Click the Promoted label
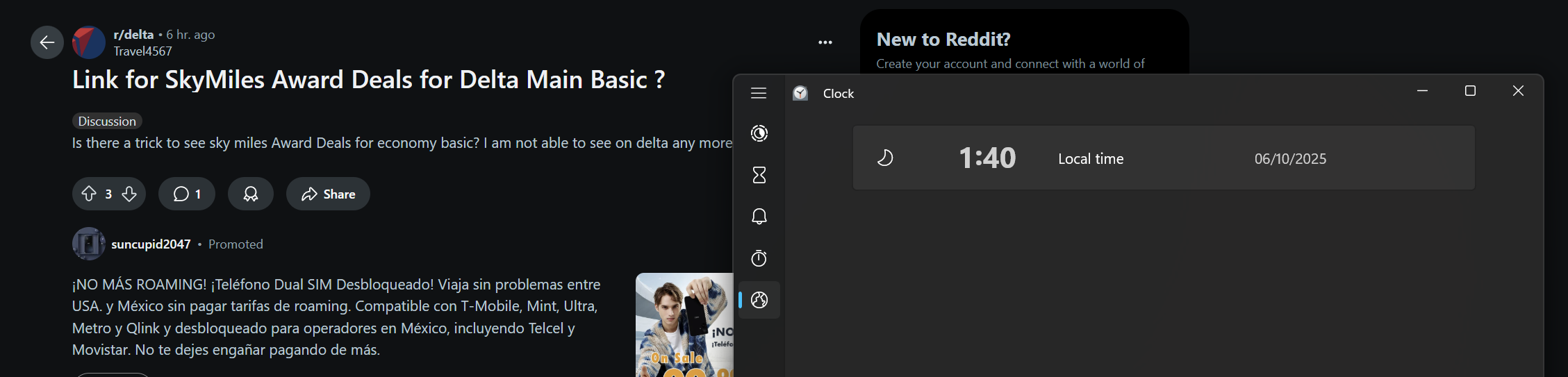Image resolution: width=1568 pixels, height=377 pixels. click(236, 244)
